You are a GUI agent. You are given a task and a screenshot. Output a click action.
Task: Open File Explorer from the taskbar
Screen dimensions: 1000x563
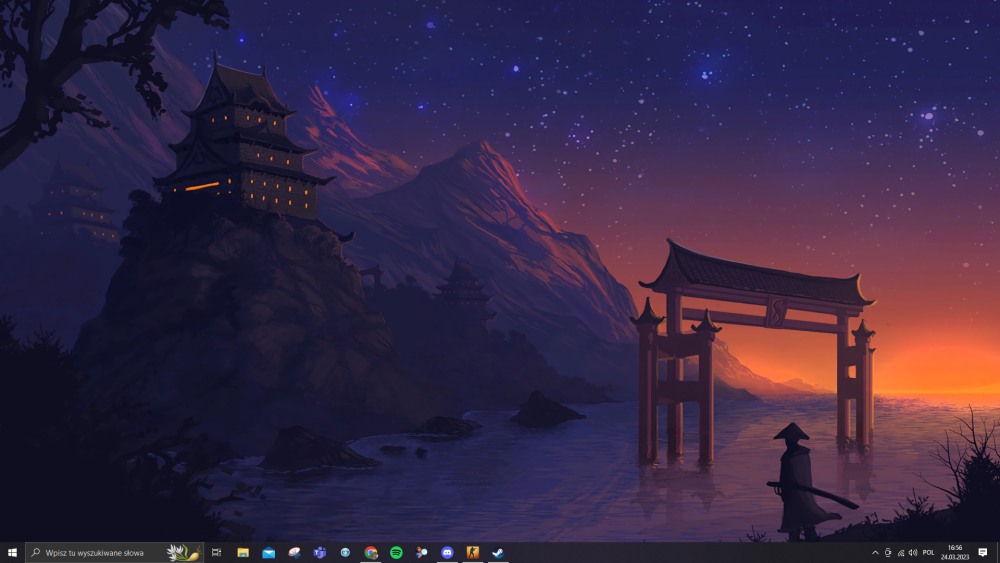pyautogui.click(x=243, y=552)
